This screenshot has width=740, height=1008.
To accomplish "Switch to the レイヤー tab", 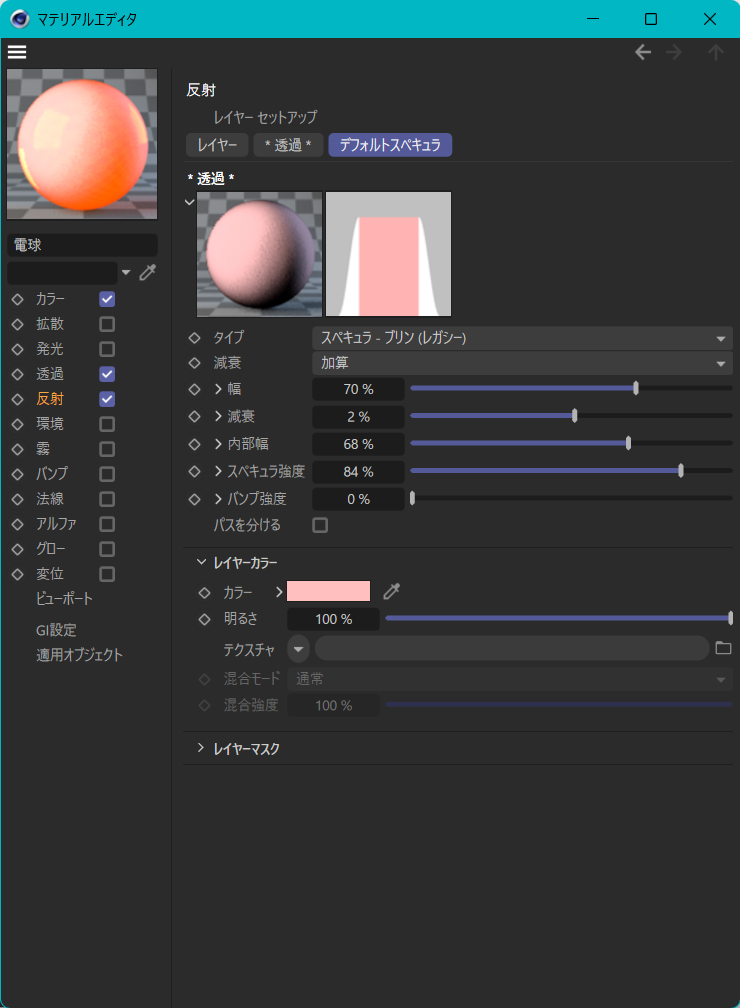I will (x=217, y=145).
